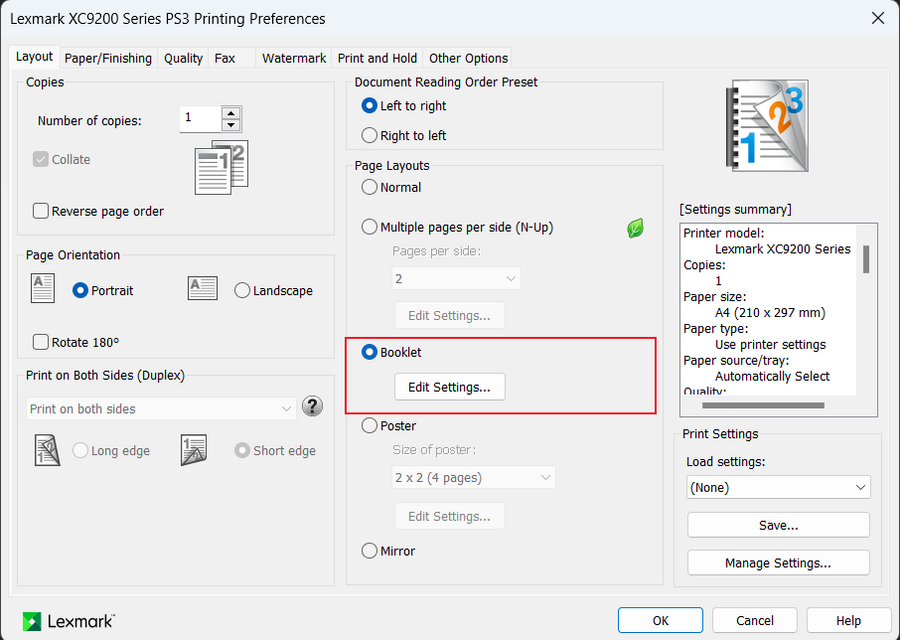Screen dimensions: 900x640
Task: Switch to the Paper/Finishing tab
Action: click(x=108, y=58)
